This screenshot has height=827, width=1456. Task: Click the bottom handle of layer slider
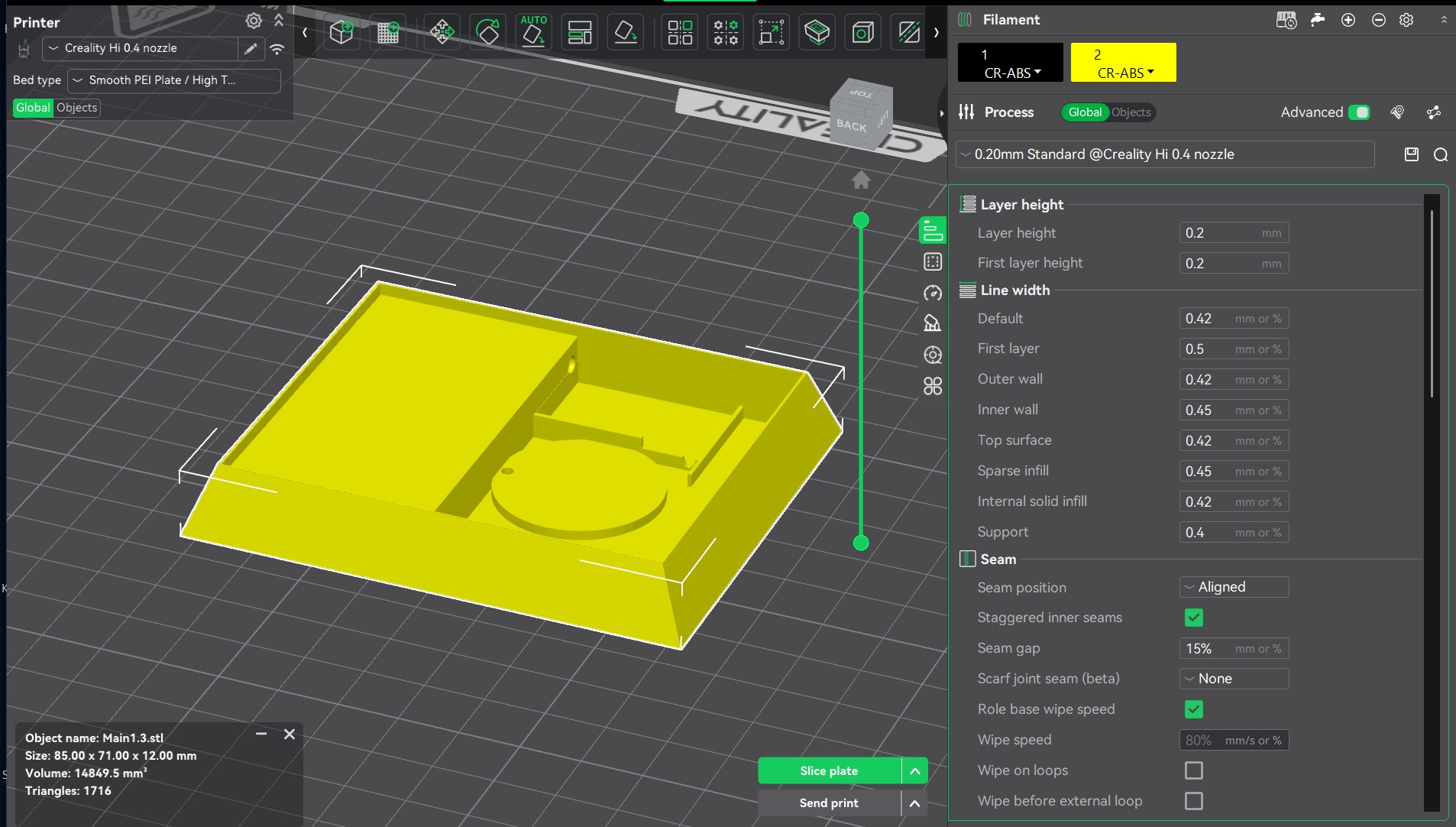tap(861, 543)
